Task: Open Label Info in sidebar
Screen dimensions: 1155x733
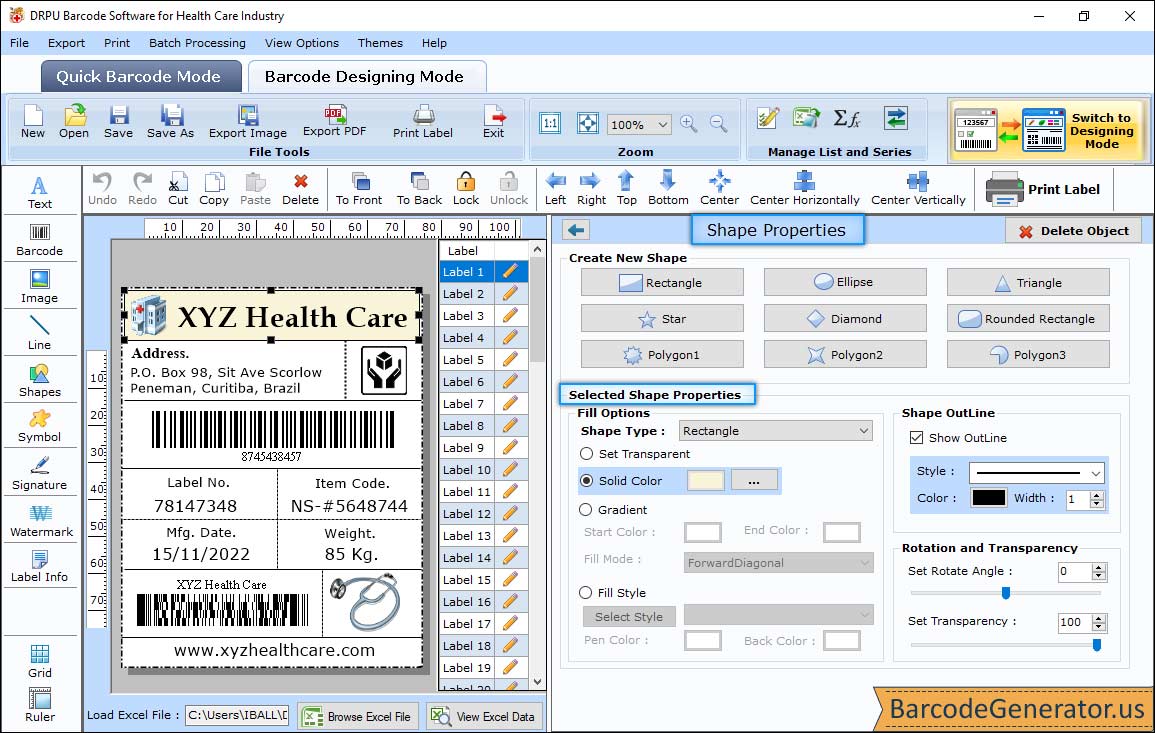Action: pyautogui.click(x=40, y=566)
